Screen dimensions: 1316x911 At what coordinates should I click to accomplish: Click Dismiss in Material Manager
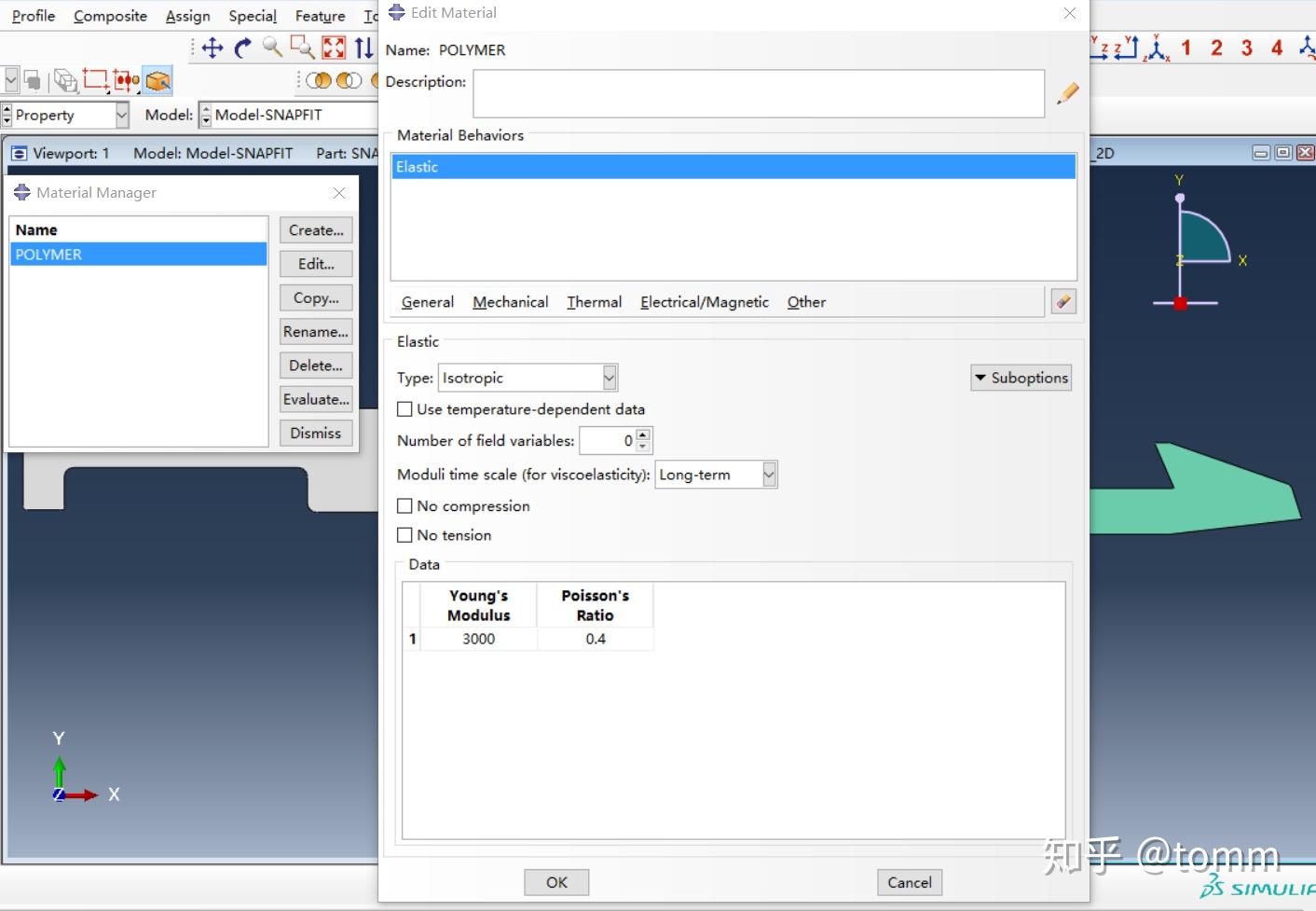coord(316,433)
